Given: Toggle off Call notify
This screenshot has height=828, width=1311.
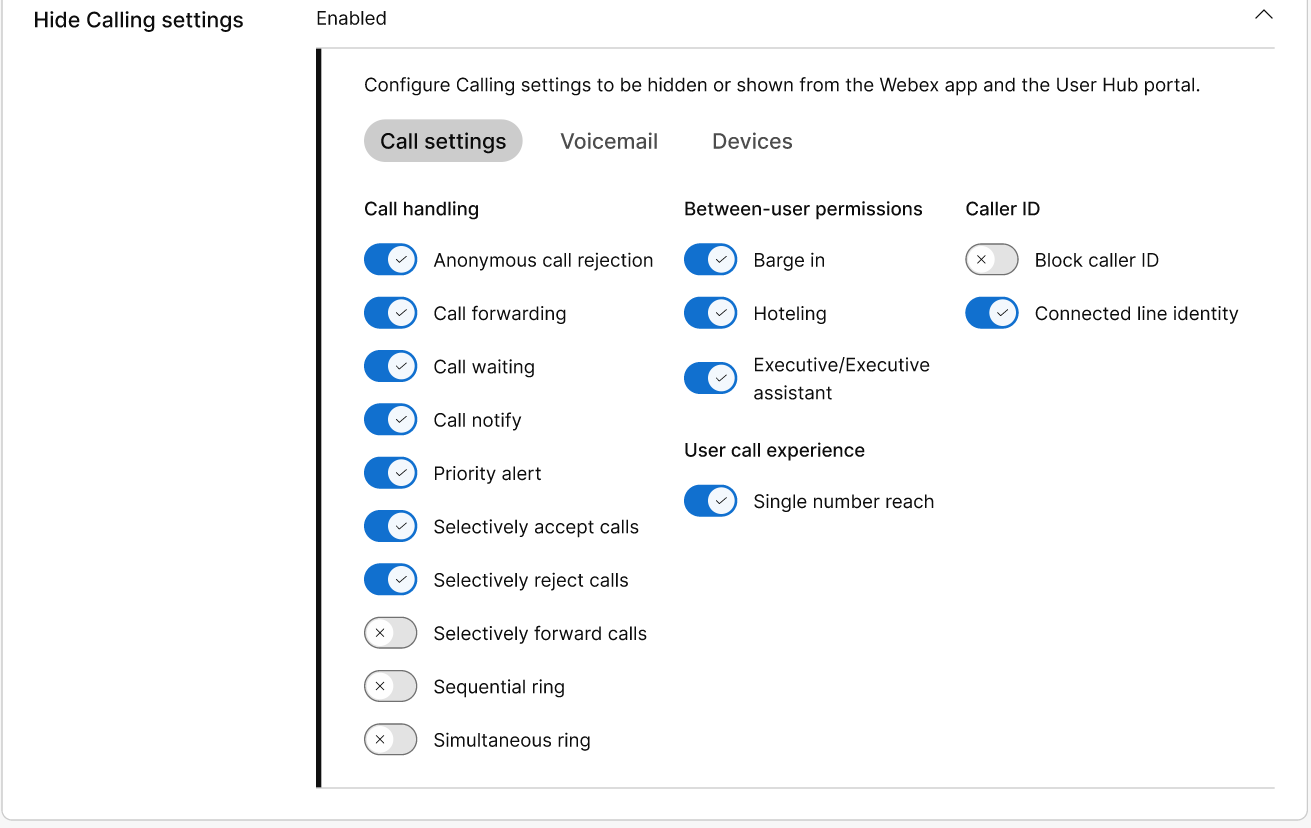Looking at the screenshot, I should tap(391, 419).
